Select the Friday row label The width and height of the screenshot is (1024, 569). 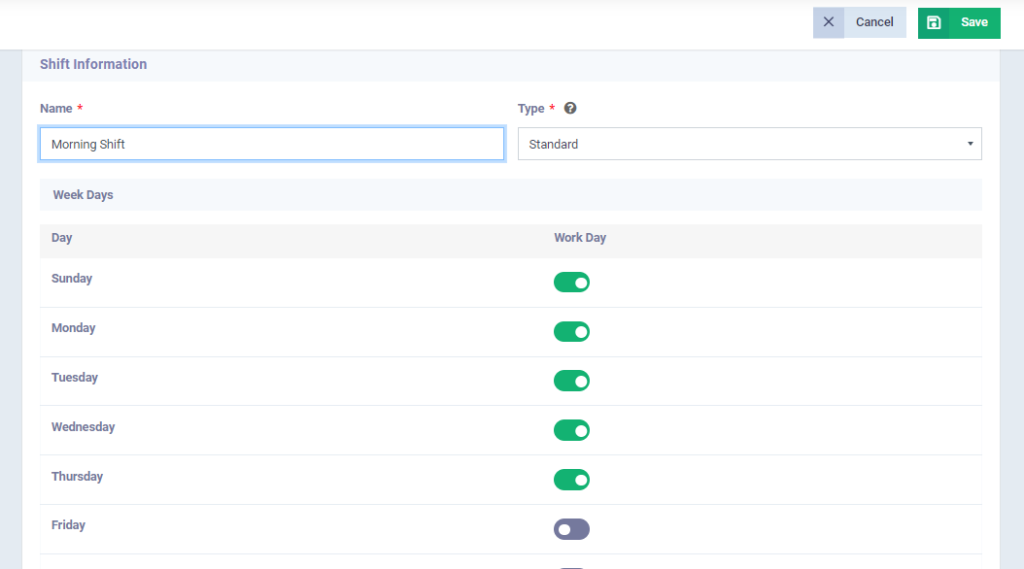click(68, 525)
